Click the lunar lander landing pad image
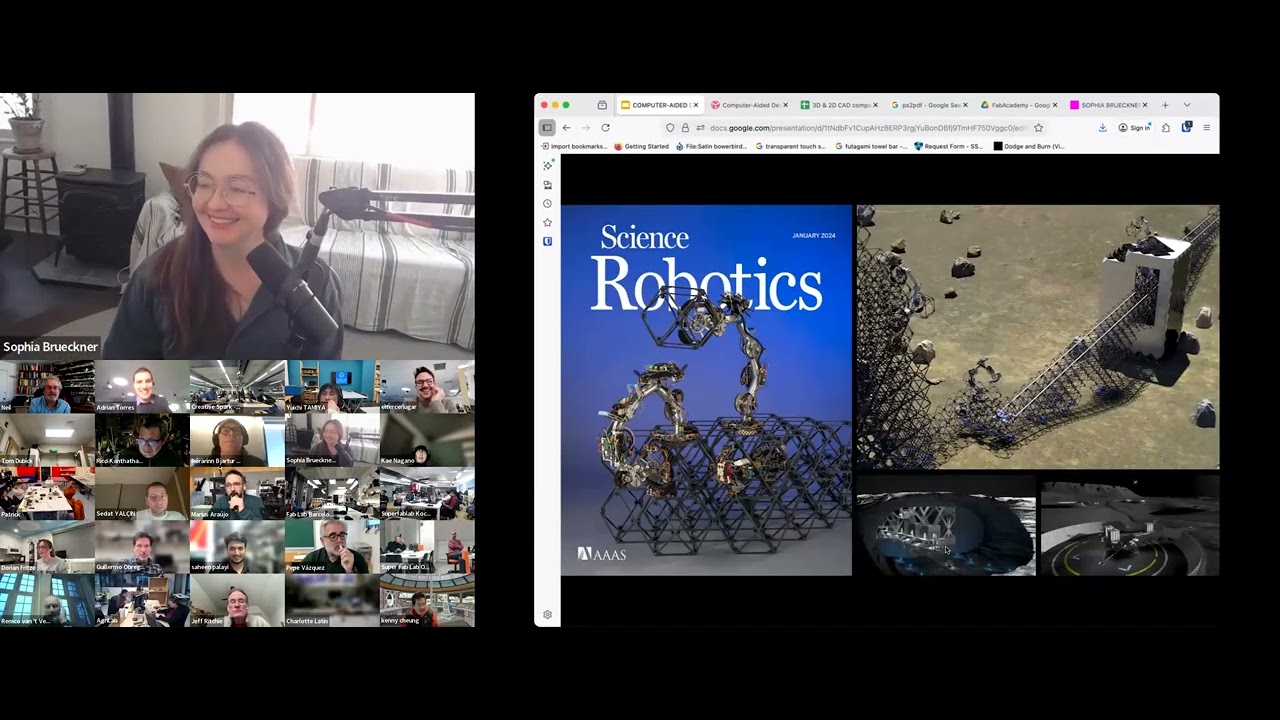This screenshot has width=1280, height=720. point(1130,524)
